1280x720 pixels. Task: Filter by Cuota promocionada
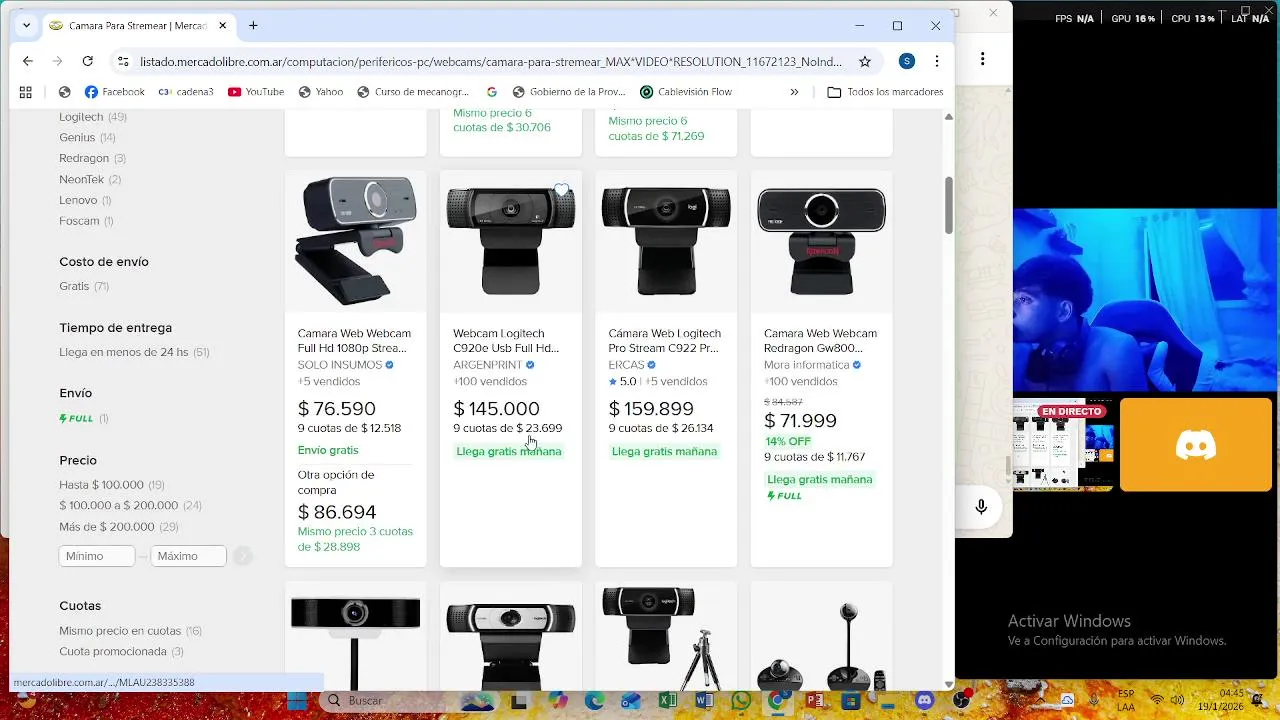coord(121,652)
